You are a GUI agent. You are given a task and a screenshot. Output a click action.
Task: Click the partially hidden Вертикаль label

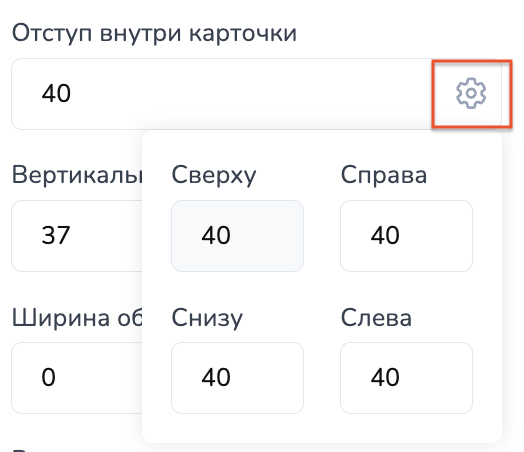(x=77, y=175)
